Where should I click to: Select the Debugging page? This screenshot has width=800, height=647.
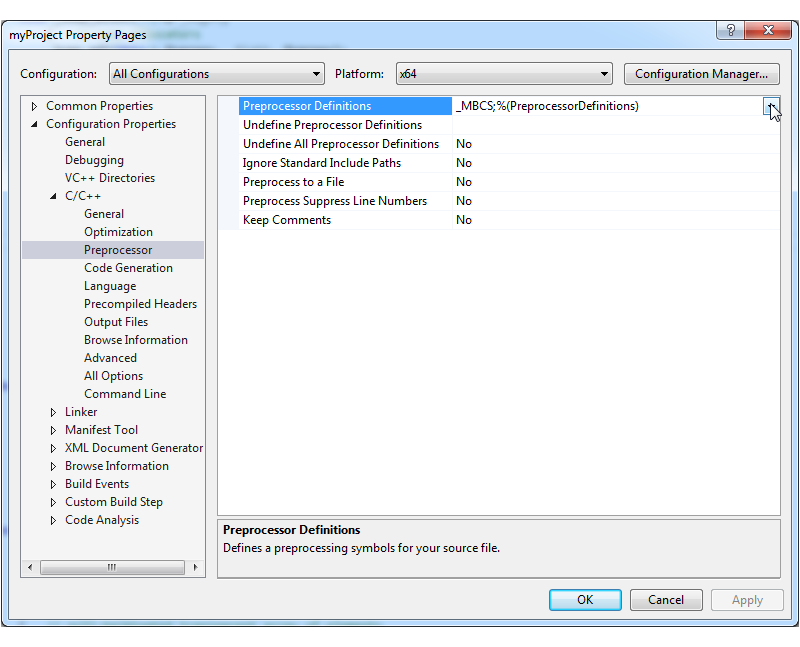(x=94, y=160)
